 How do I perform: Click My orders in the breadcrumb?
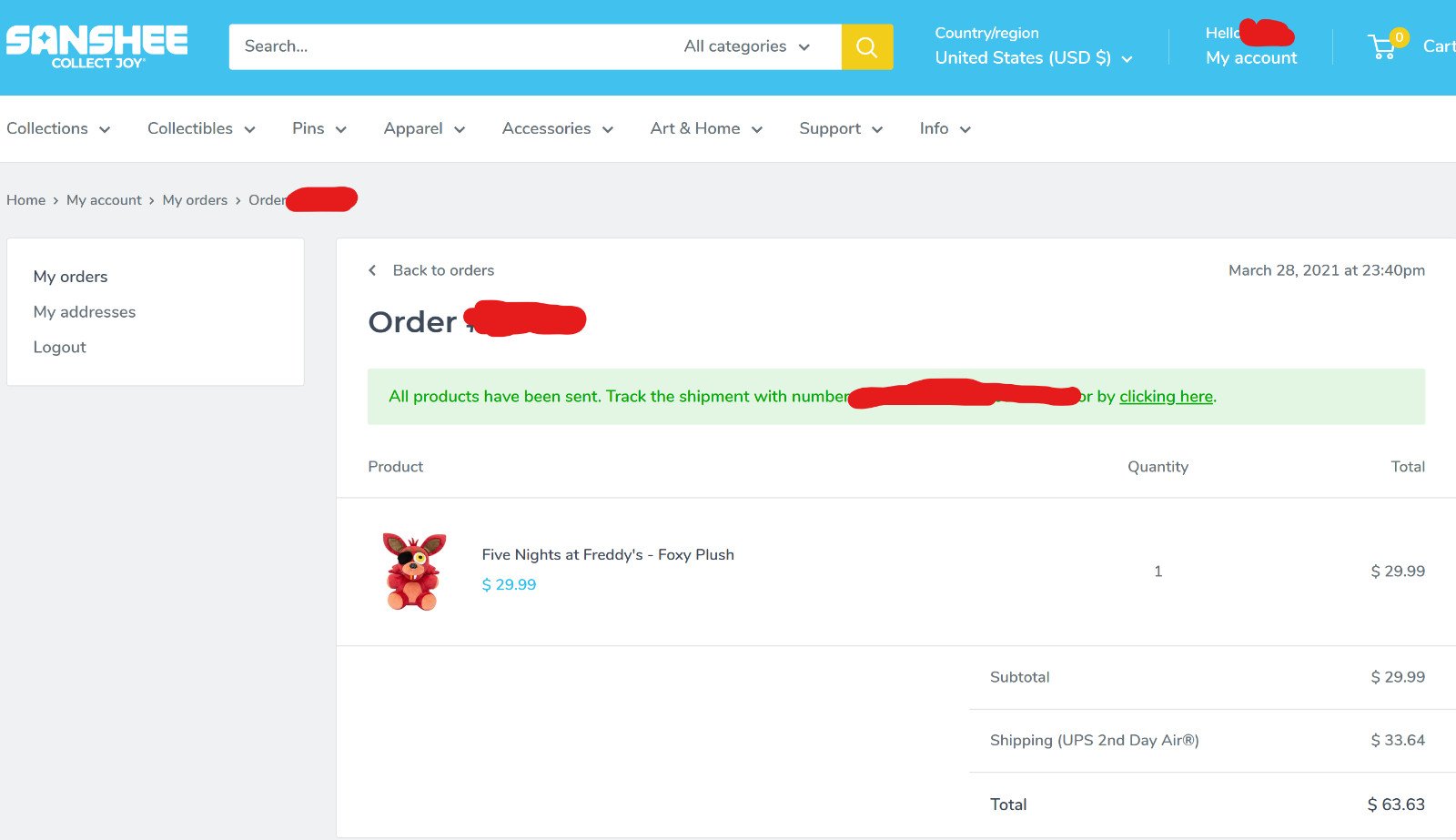click(195, 199)
